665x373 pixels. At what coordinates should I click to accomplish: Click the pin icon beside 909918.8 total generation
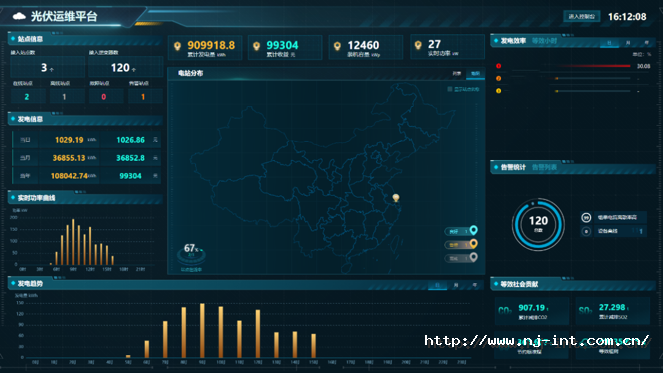point(177,46)
